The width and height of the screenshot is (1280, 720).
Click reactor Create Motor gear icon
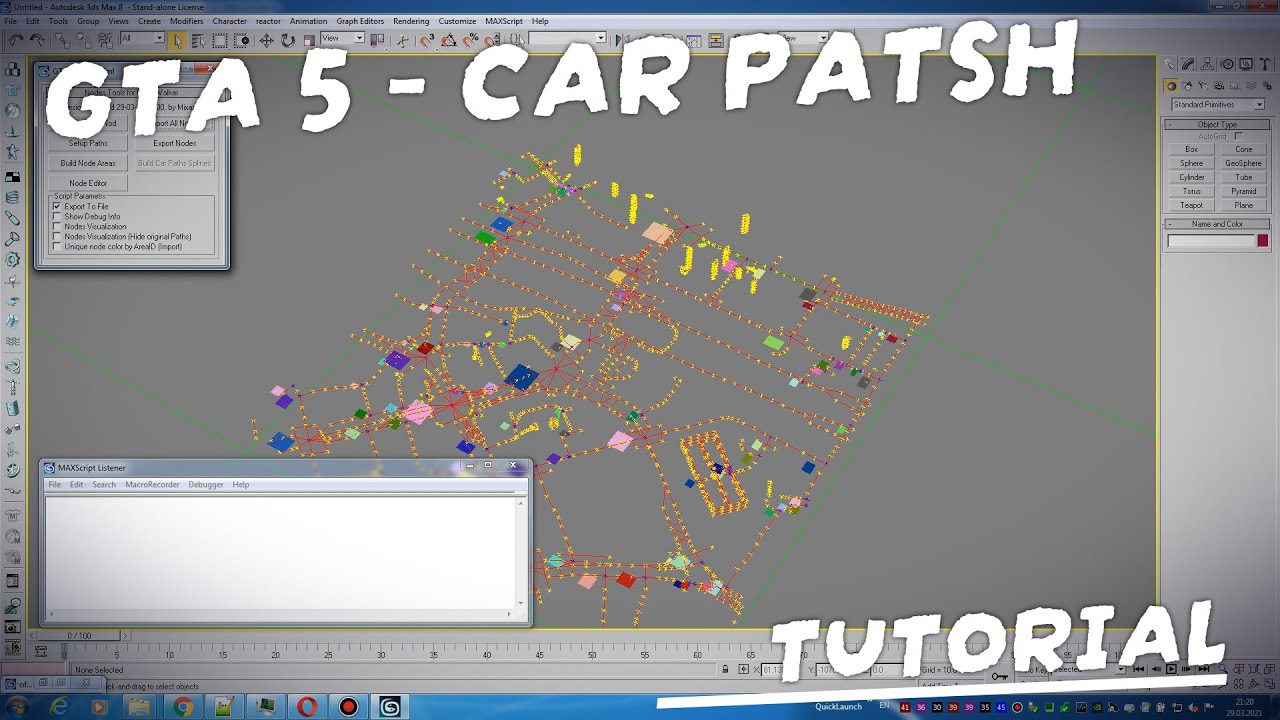pos(13,260)
